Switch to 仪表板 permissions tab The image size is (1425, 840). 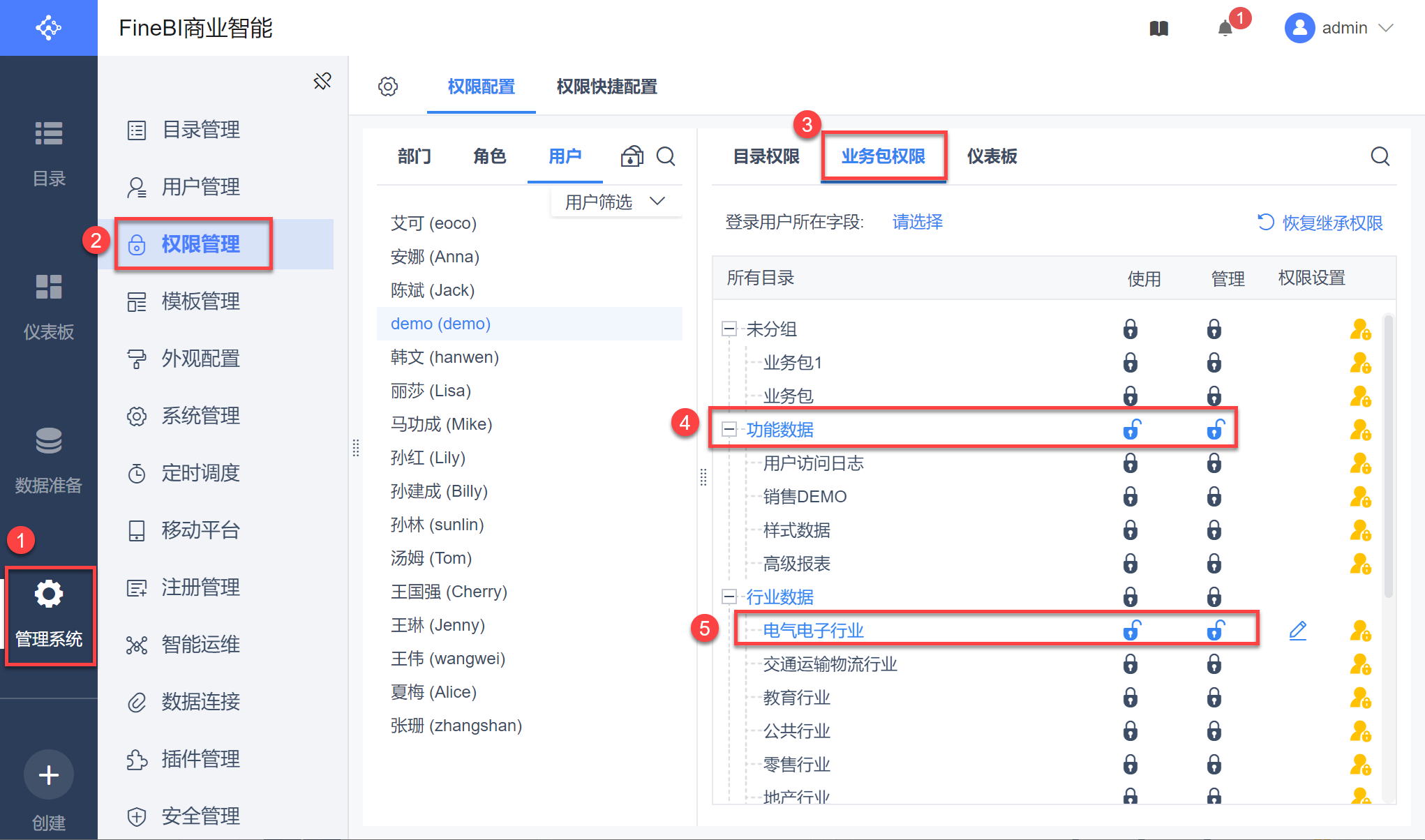pos(992,156)
